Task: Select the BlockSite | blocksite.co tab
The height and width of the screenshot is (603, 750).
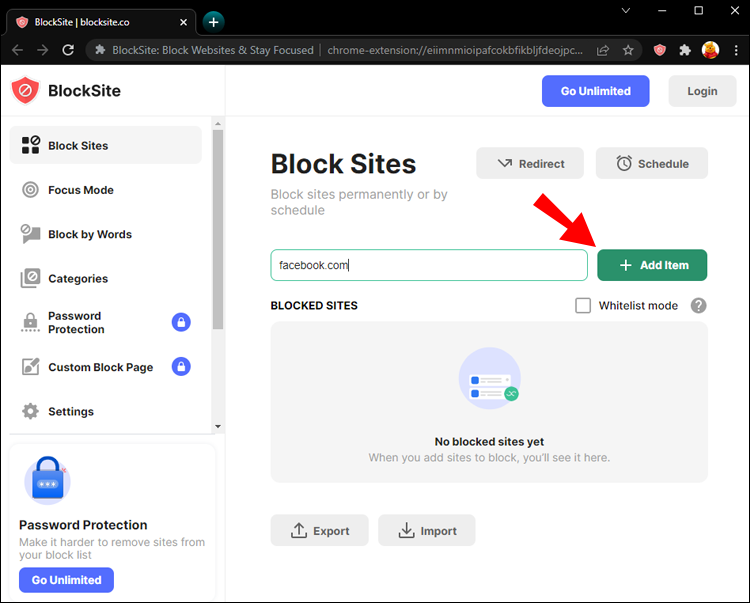Action: tap(101, 22)
